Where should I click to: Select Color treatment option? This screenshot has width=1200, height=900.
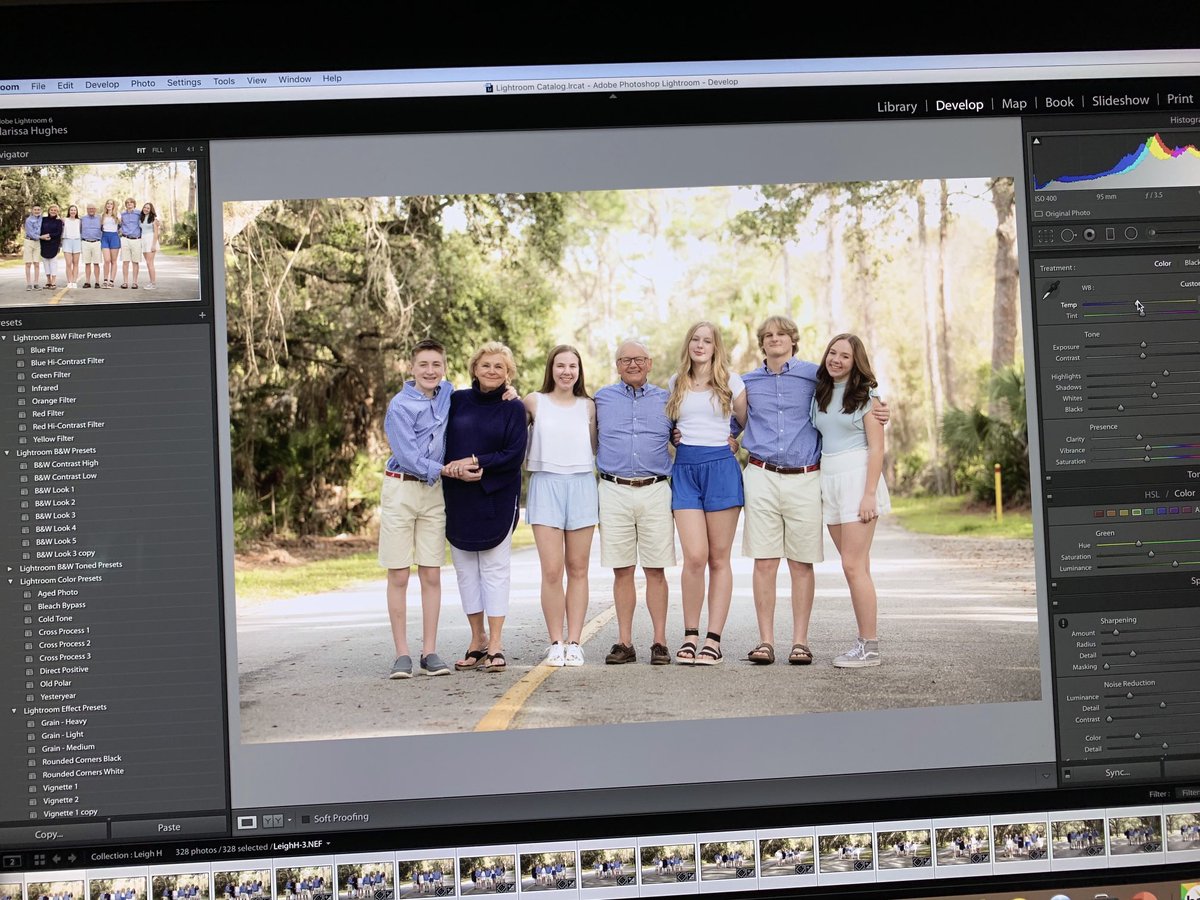pyautogui.click(x=1162, y=264)
